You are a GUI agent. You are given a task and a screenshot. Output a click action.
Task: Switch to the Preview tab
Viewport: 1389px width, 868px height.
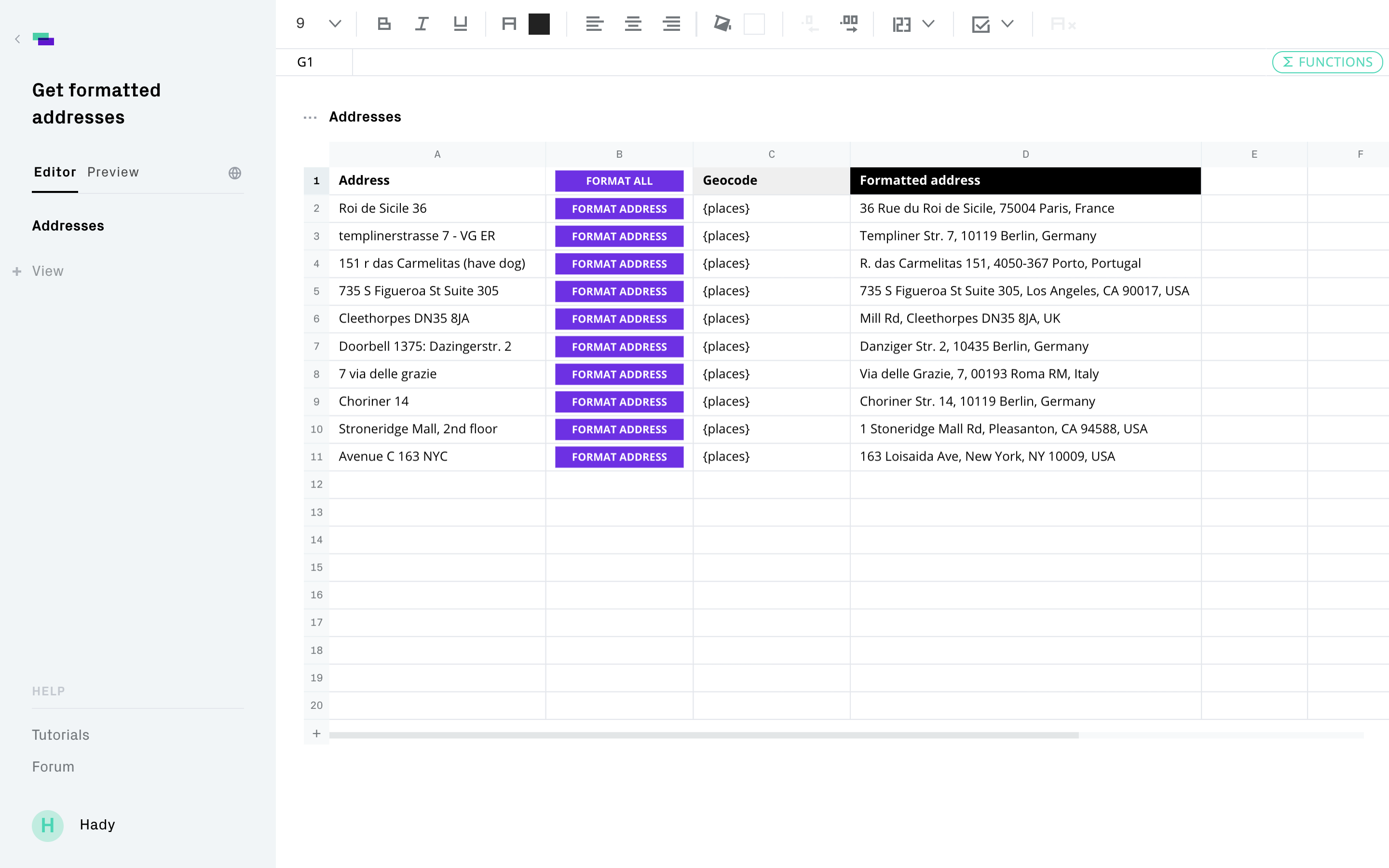[x=113, y=172]
